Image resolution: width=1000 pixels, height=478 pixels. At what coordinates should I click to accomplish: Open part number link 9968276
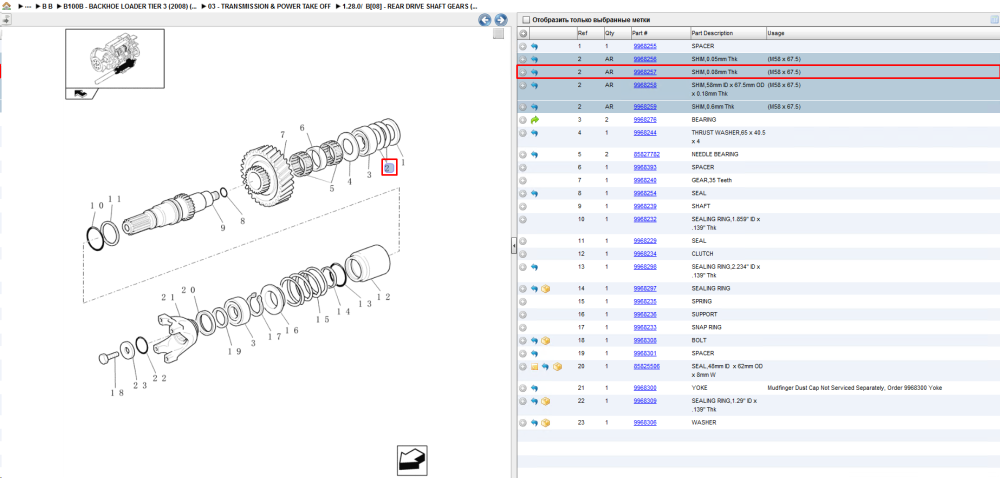[x=644, y=120]
